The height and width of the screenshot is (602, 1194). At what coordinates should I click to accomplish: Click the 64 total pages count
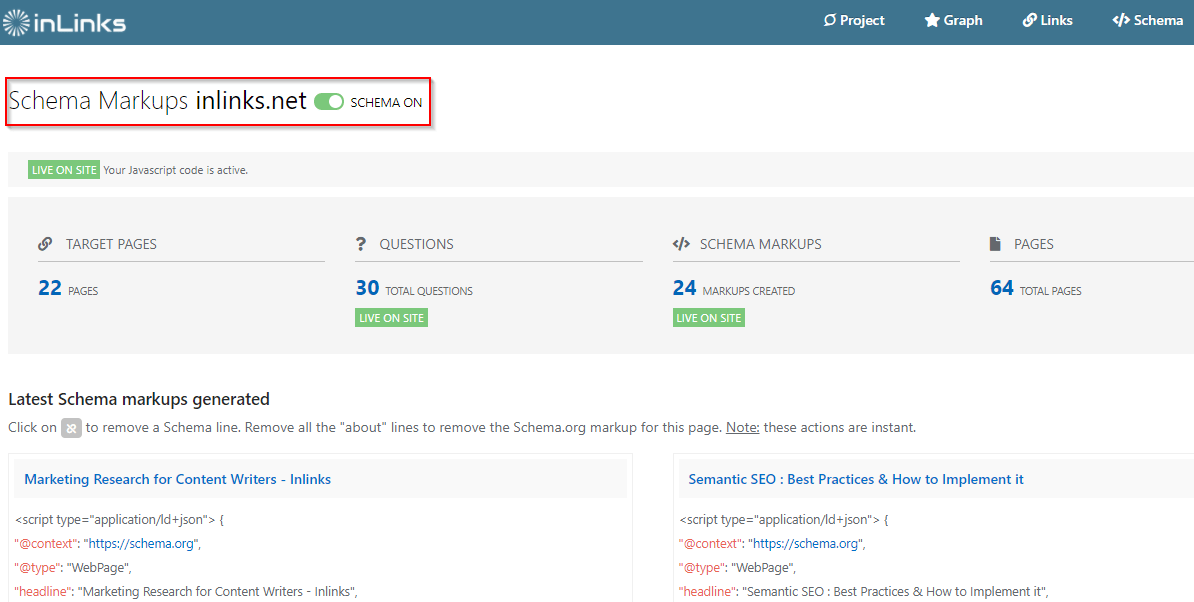click(x=1001, y=288)
